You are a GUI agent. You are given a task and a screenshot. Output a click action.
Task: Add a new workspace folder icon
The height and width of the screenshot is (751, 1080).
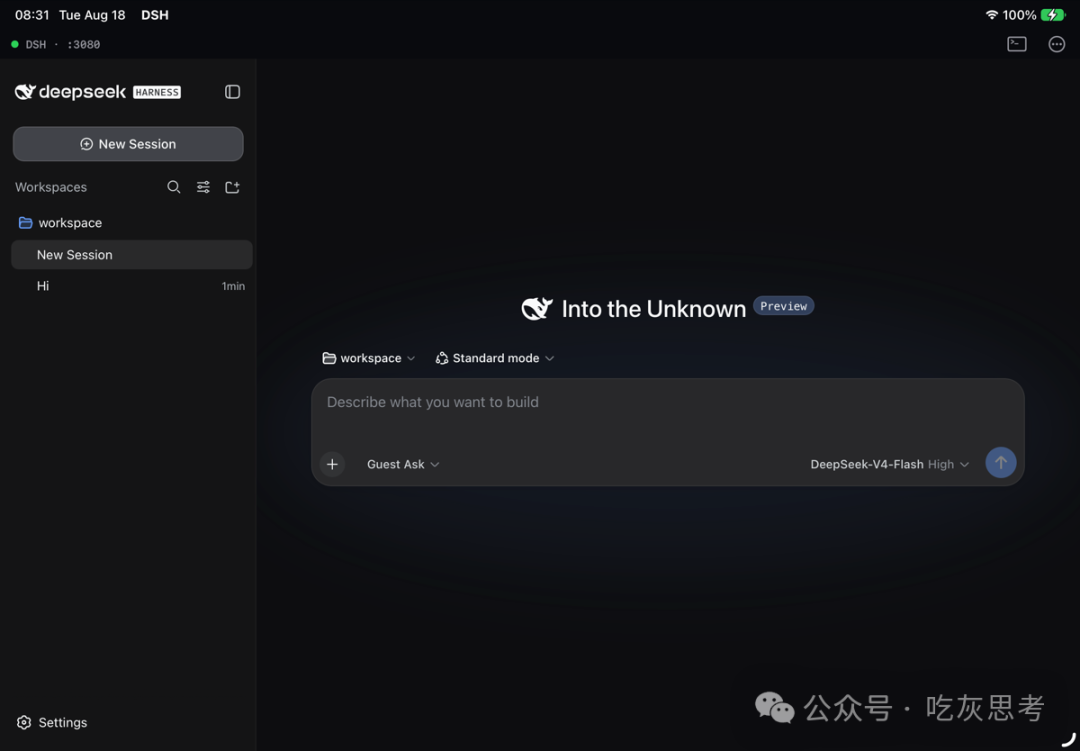pos(233,187)
